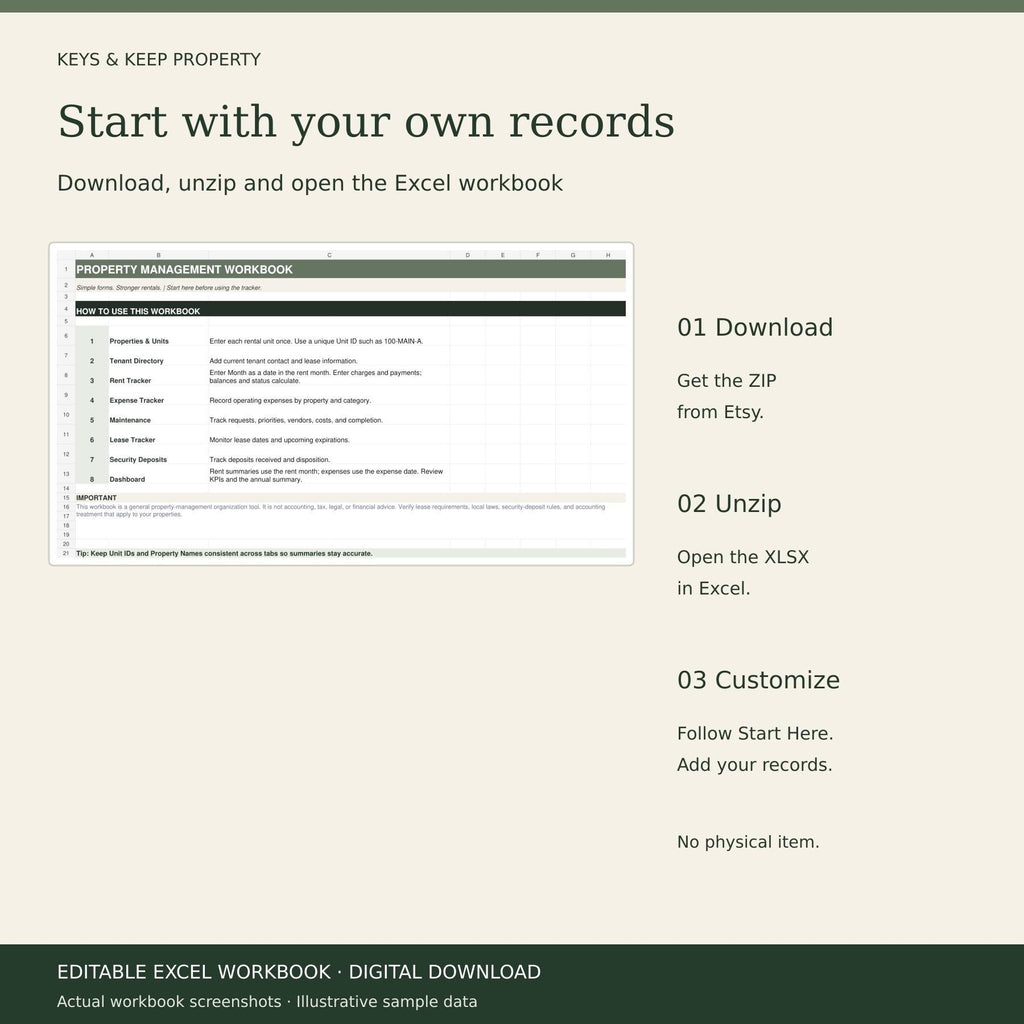Click the 'Open the XLSX' line

coord(743,557)
